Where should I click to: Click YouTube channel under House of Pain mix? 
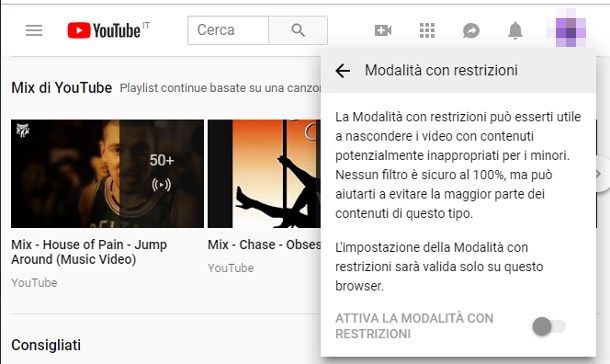pos(34,283)
